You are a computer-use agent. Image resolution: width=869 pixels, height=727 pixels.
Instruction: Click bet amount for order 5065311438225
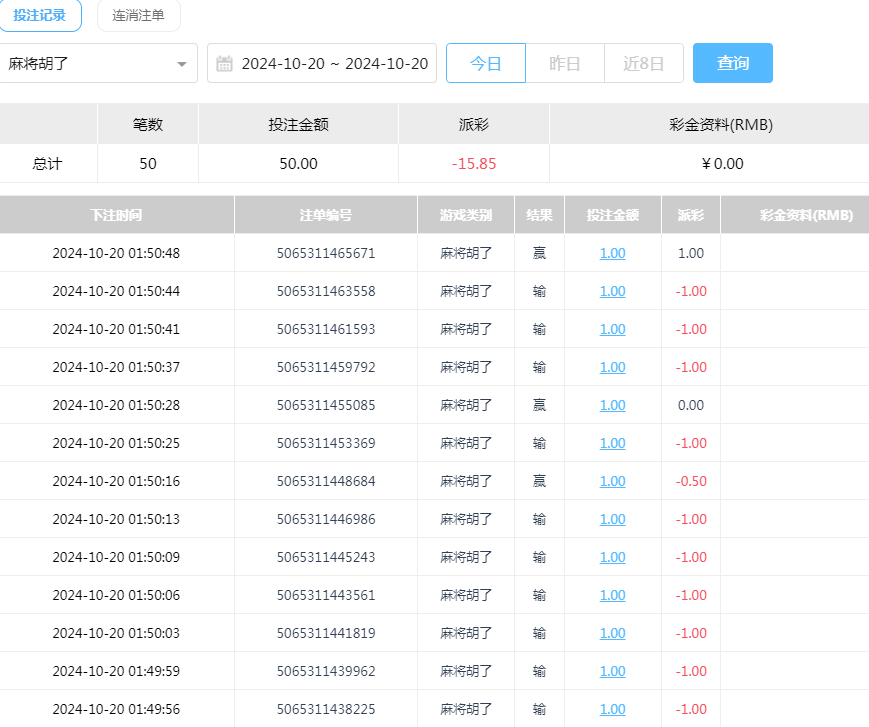coord(612,709)
